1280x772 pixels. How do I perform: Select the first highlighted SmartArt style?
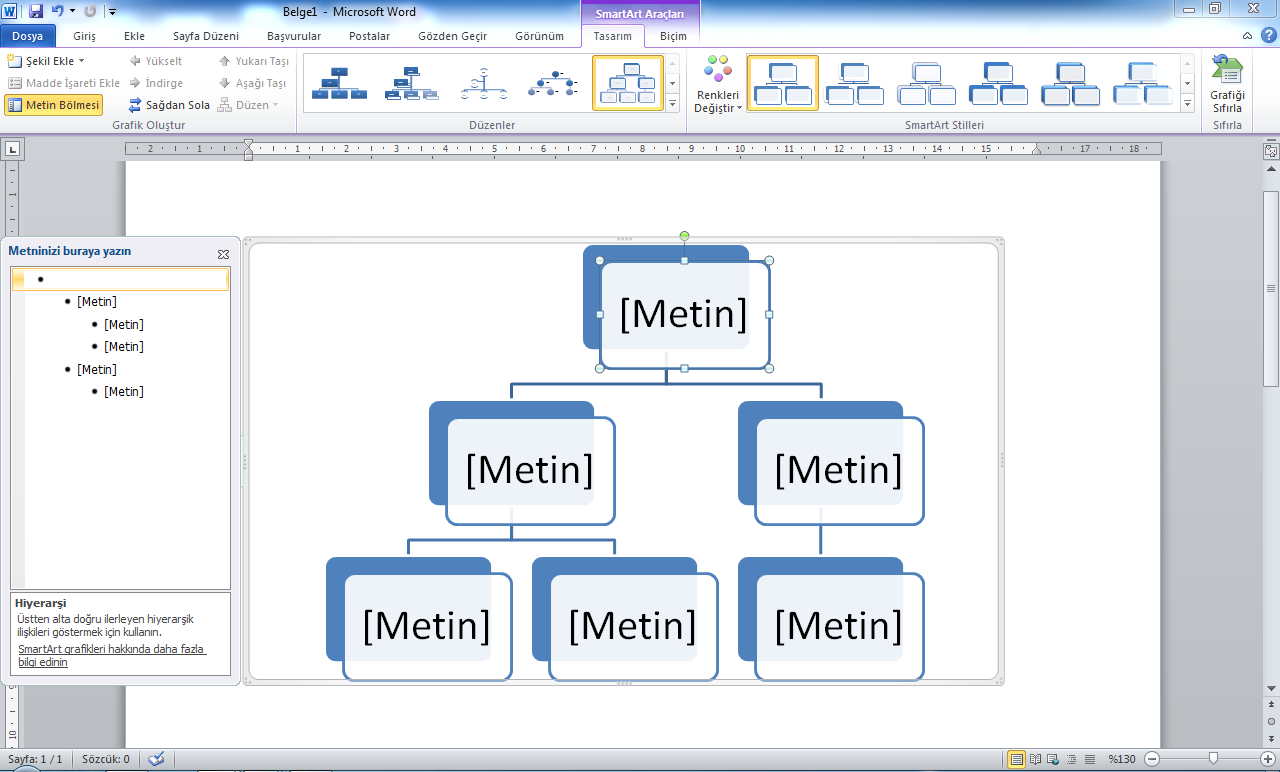pyautogui.click(x=783, y=83)
